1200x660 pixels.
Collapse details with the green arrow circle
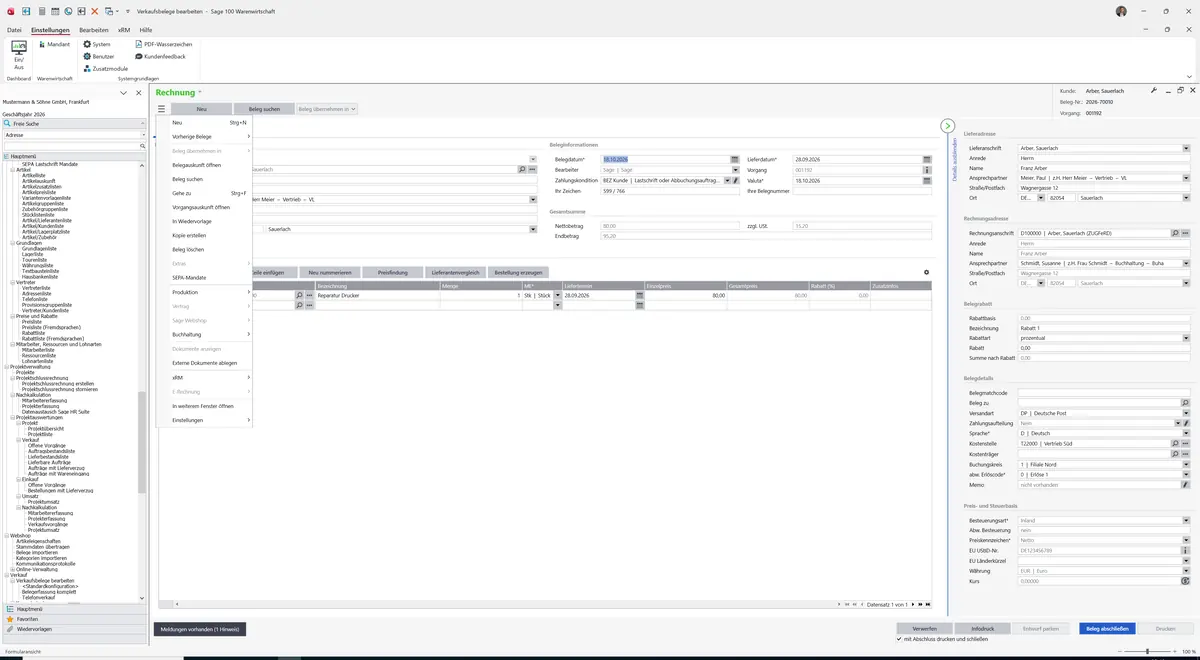948,126
